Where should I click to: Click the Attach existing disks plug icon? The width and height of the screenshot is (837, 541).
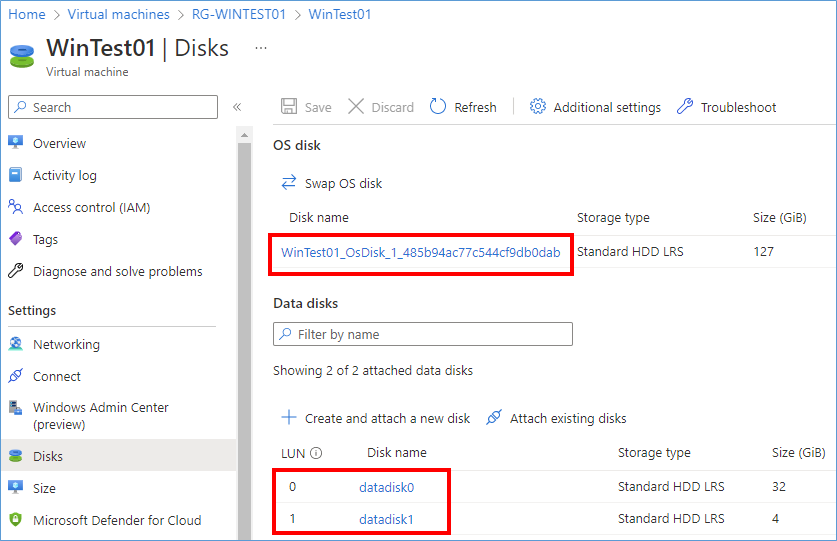point(494,417)
